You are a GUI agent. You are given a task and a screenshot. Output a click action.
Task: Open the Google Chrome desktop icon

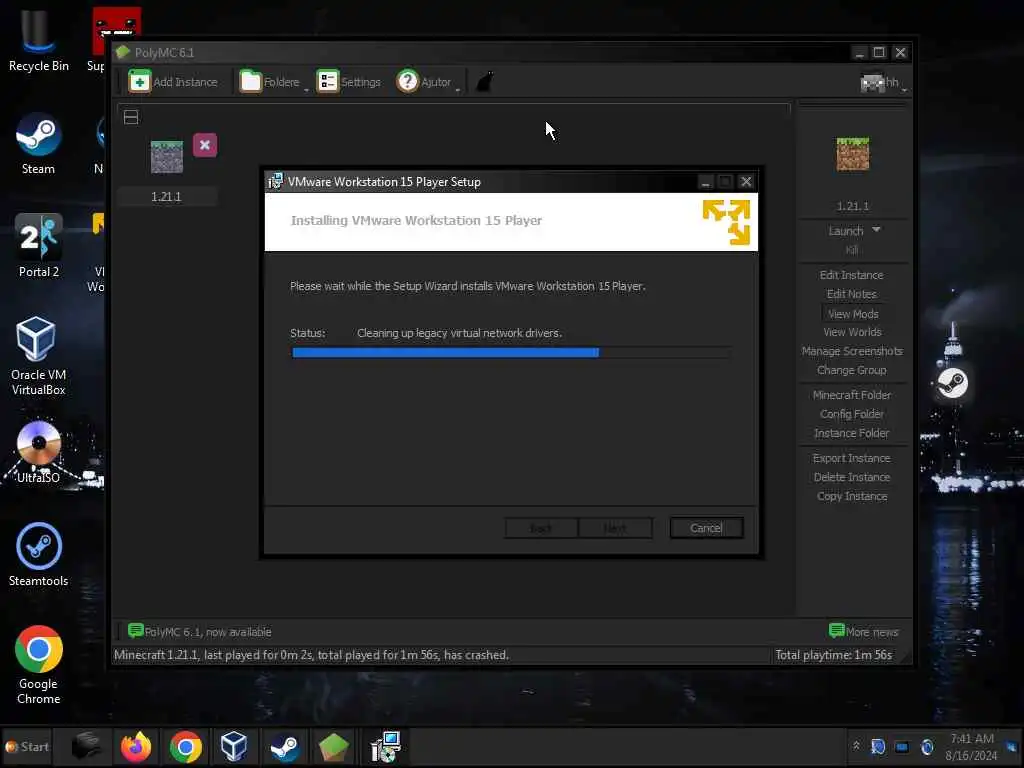tap(39, 665)
